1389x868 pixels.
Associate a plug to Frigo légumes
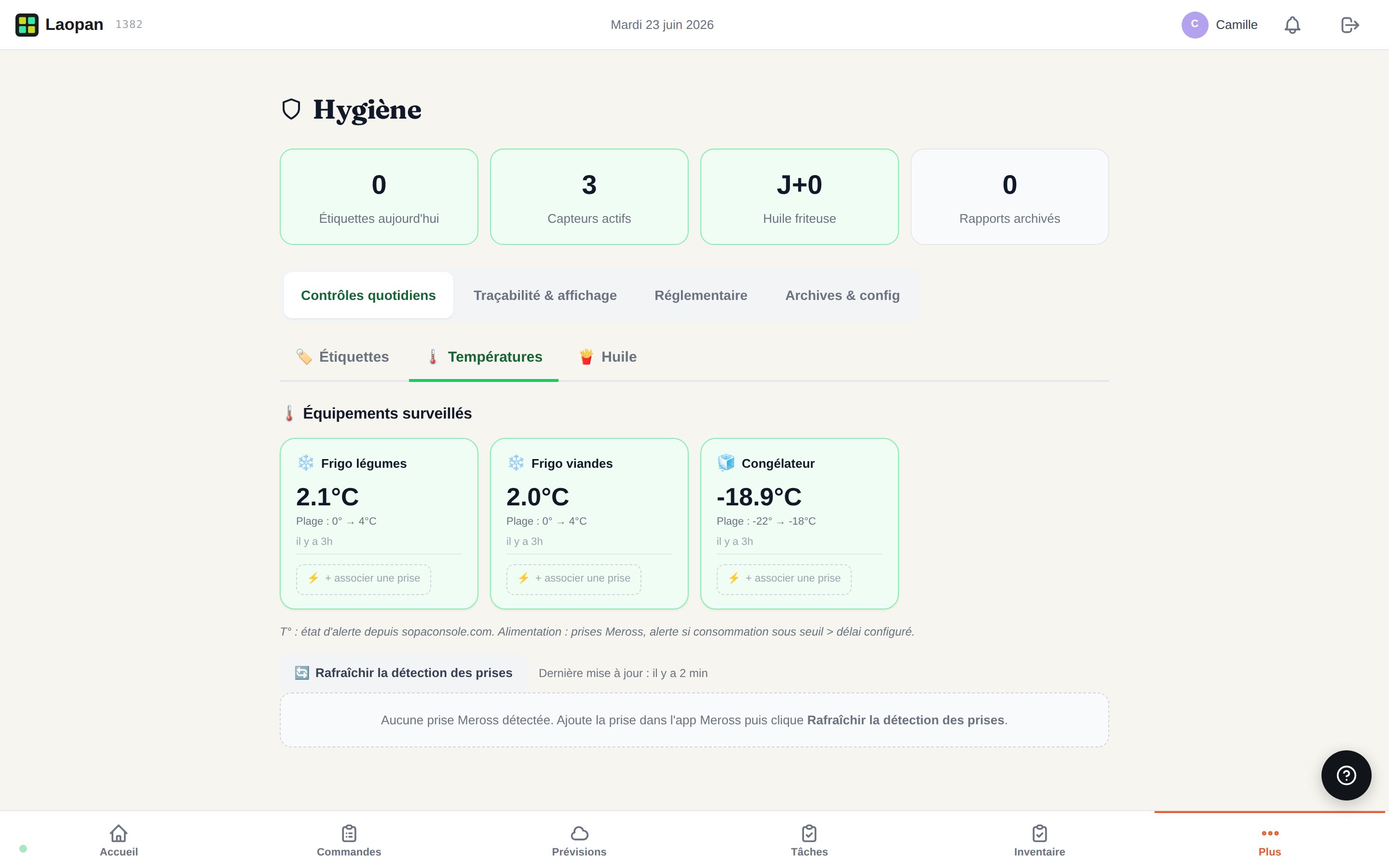363,579
